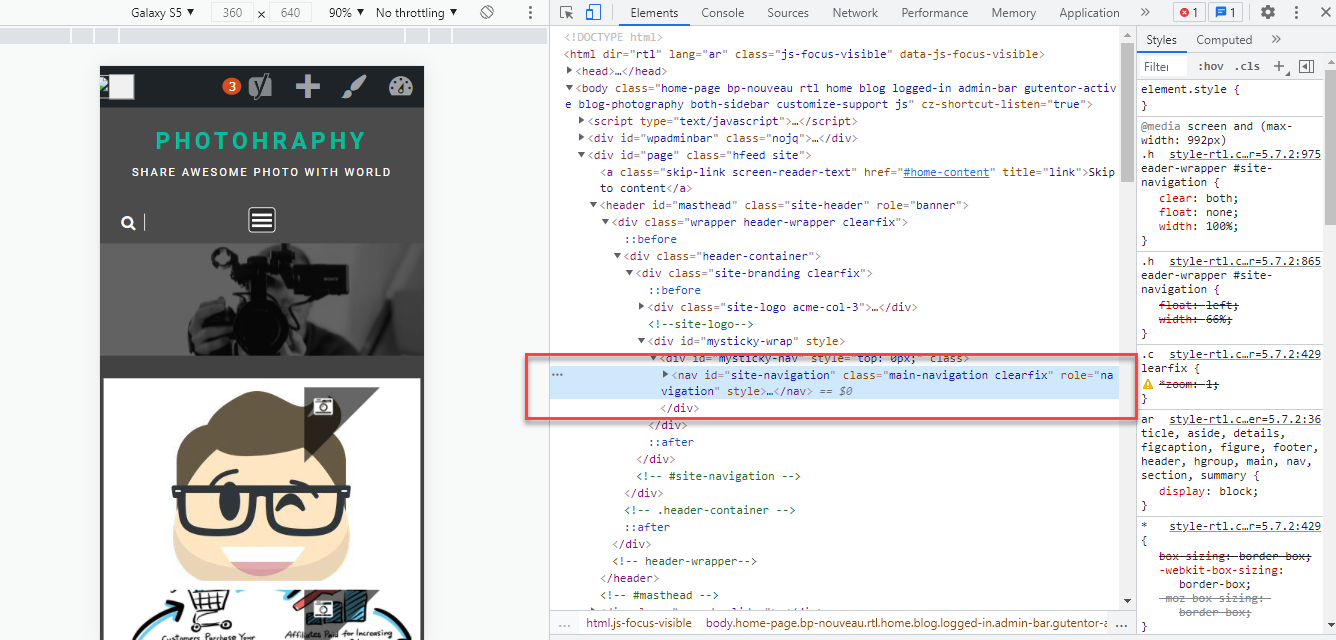Toggle the computed styles sidebar pane

click(1306, 66)
